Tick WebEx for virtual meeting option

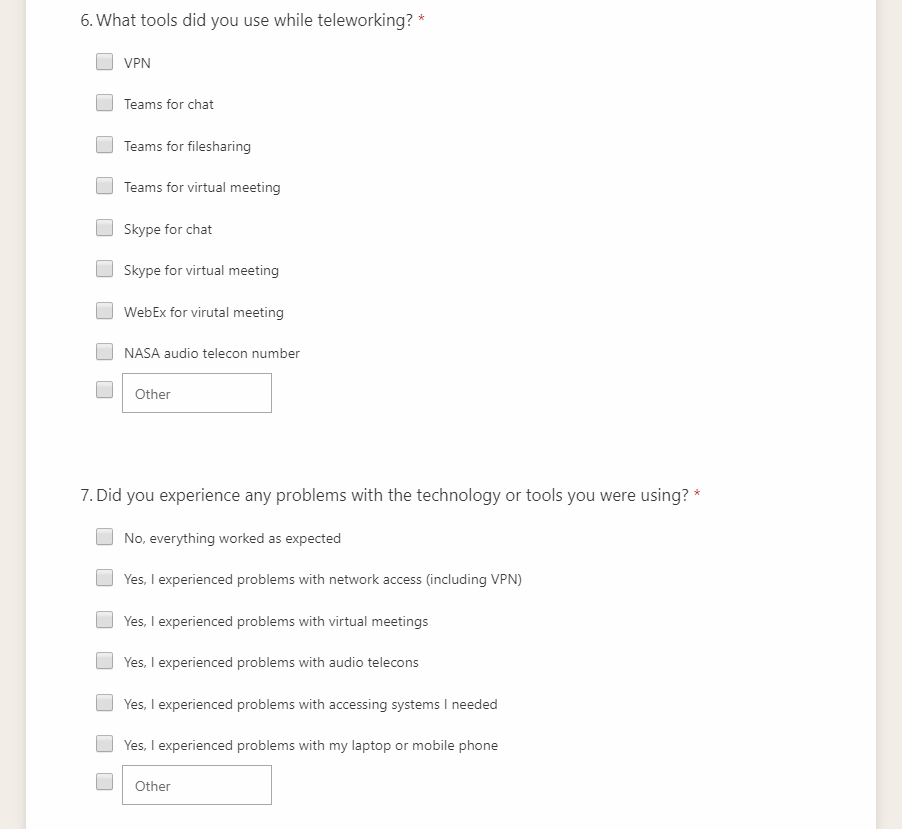[x=105, y=311]
